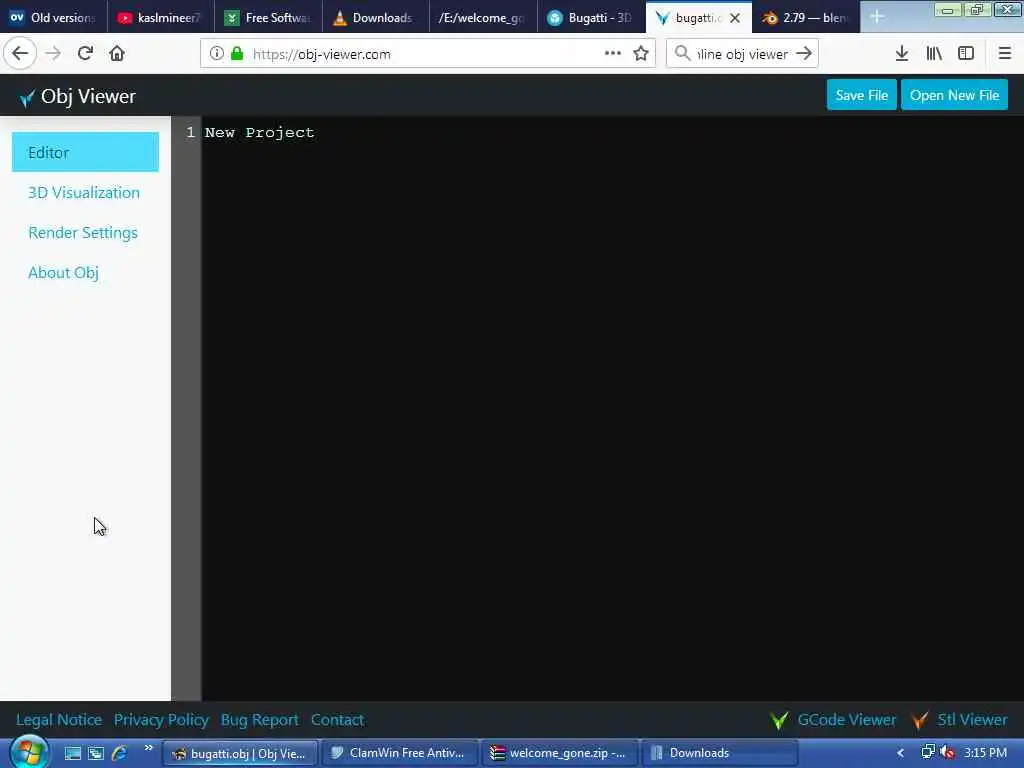The image size is (1024, 768).
Task: Toggle the sidebar view icon
Action: pos(966,54)
